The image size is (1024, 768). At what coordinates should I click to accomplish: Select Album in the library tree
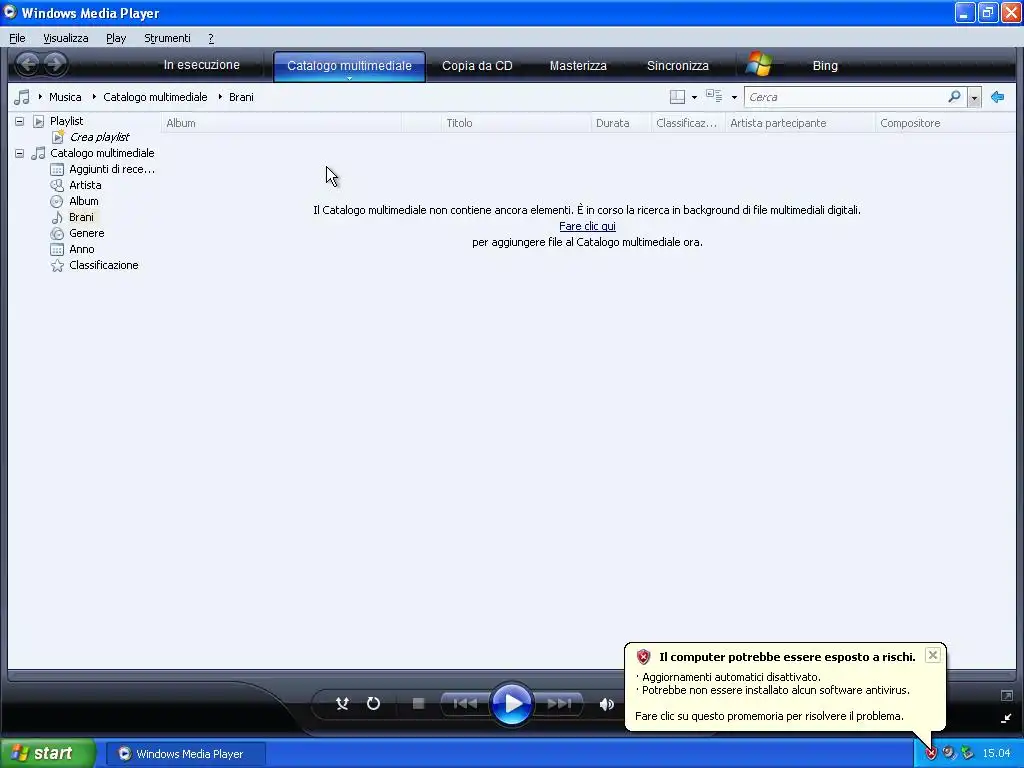pos(84,201)
